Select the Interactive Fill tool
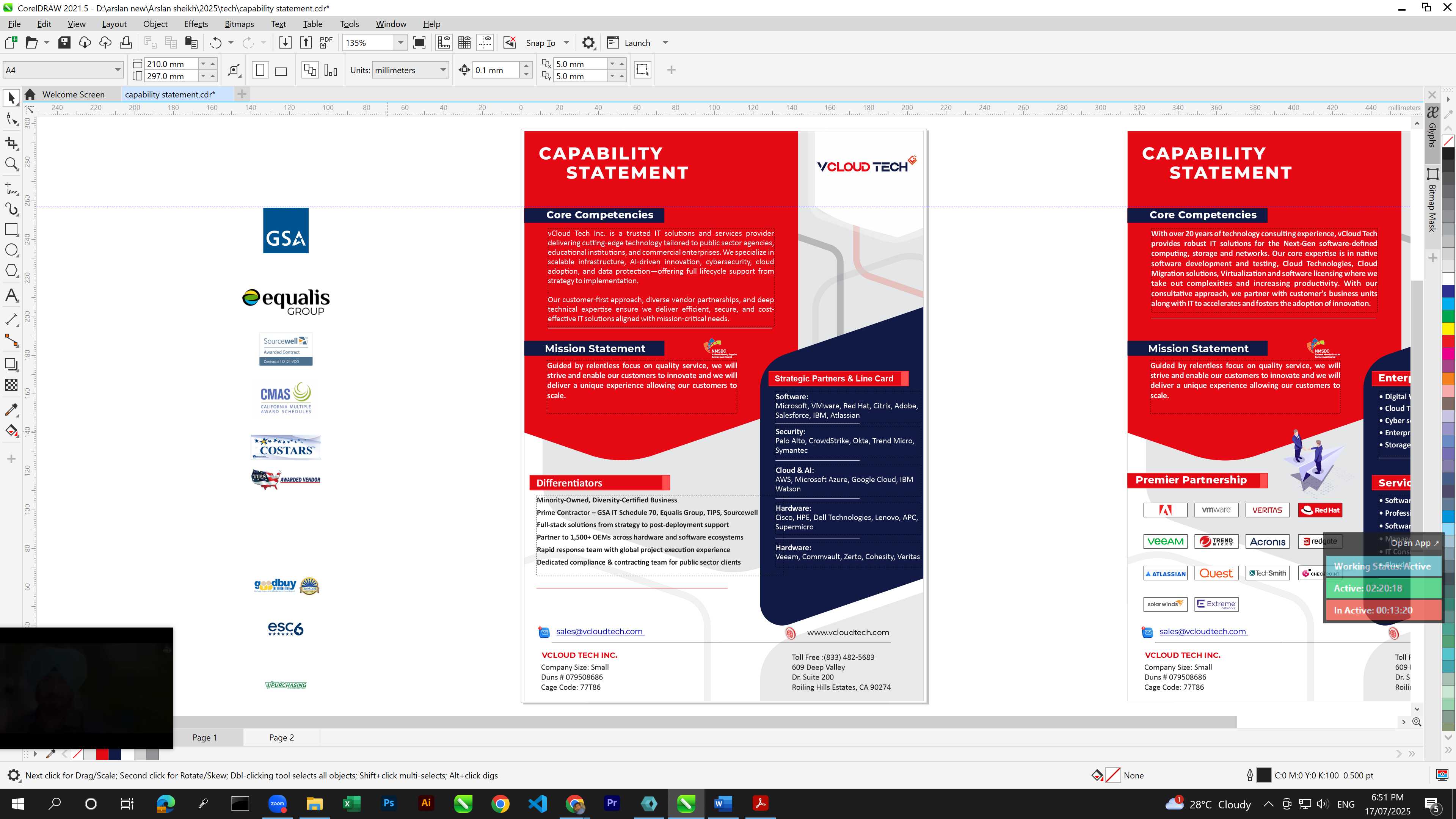 (11, 431)
